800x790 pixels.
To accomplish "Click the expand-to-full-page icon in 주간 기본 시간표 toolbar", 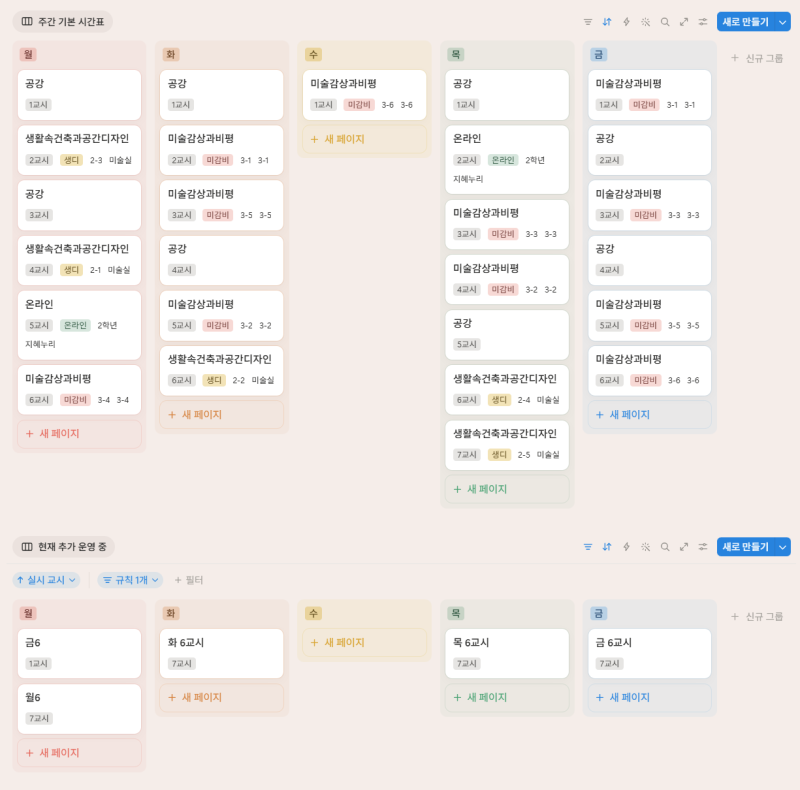I will coord(684,22).
